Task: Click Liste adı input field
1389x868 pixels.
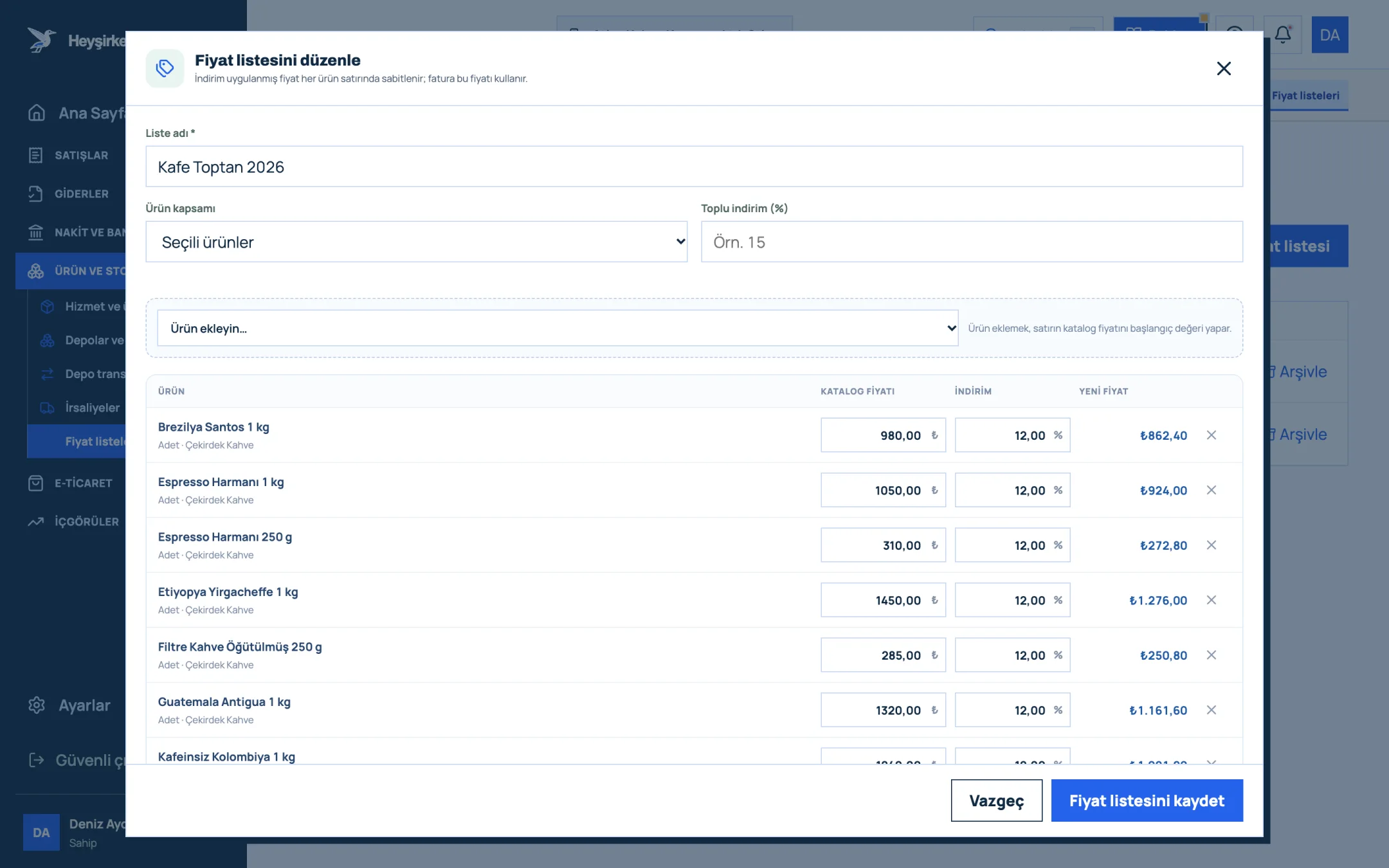Action: (x=694, y=167)
